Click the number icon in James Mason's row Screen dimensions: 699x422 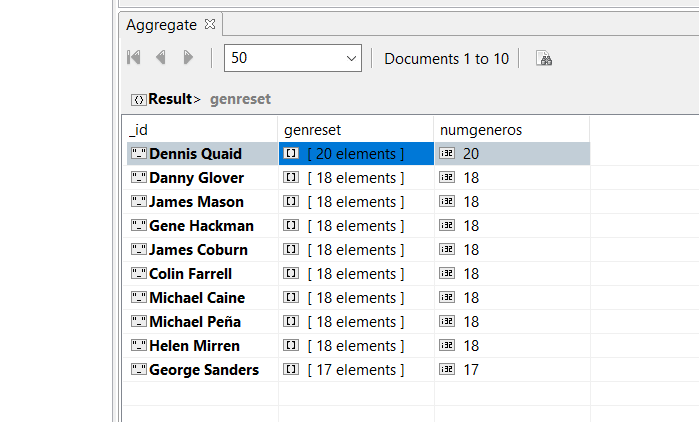[x=447, y=202]
